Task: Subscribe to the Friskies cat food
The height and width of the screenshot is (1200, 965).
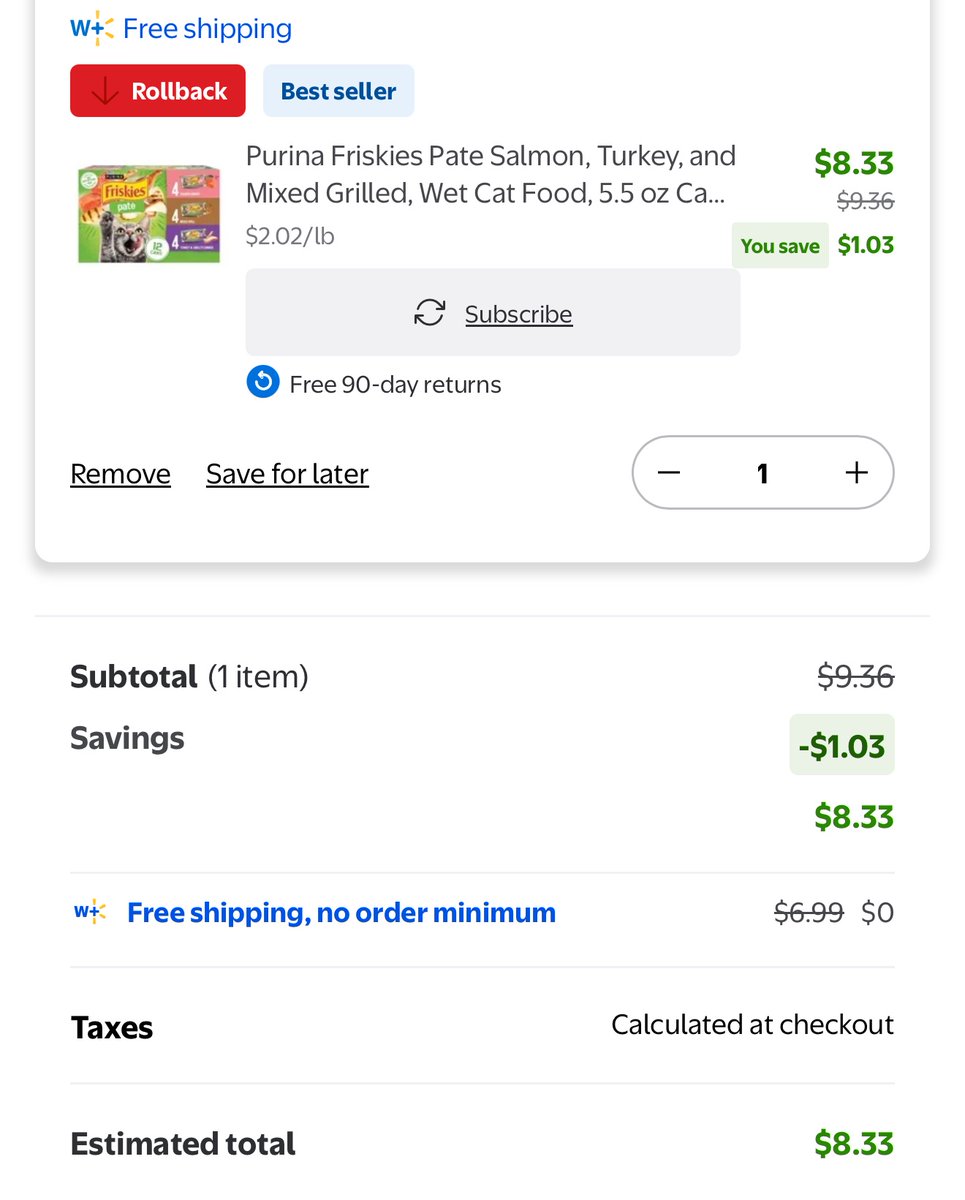Action: click(x=493, y=312)
